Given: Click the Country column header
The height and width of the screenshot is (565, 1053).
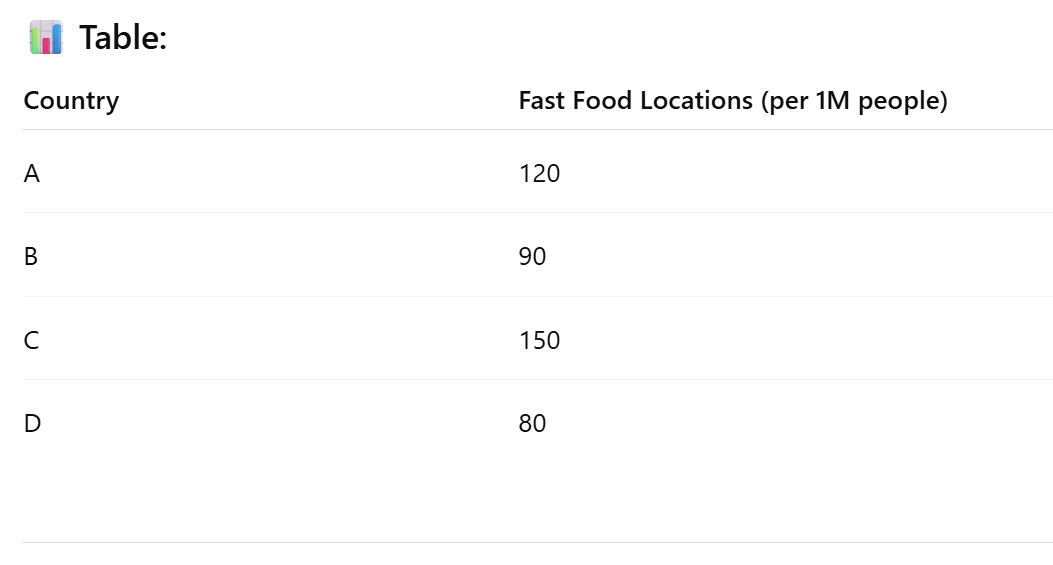Looking at the screenshot, I should click(71, 101).
